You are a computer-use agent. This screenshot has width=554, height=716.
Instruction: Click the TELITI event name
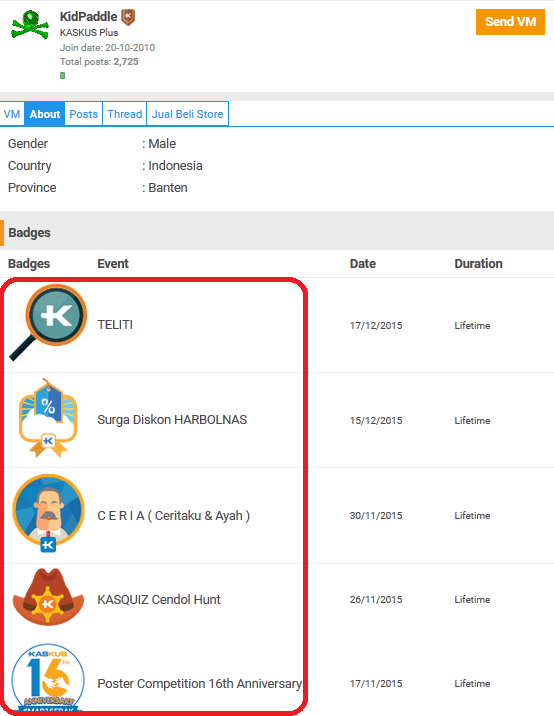click(x=115, y=325)
